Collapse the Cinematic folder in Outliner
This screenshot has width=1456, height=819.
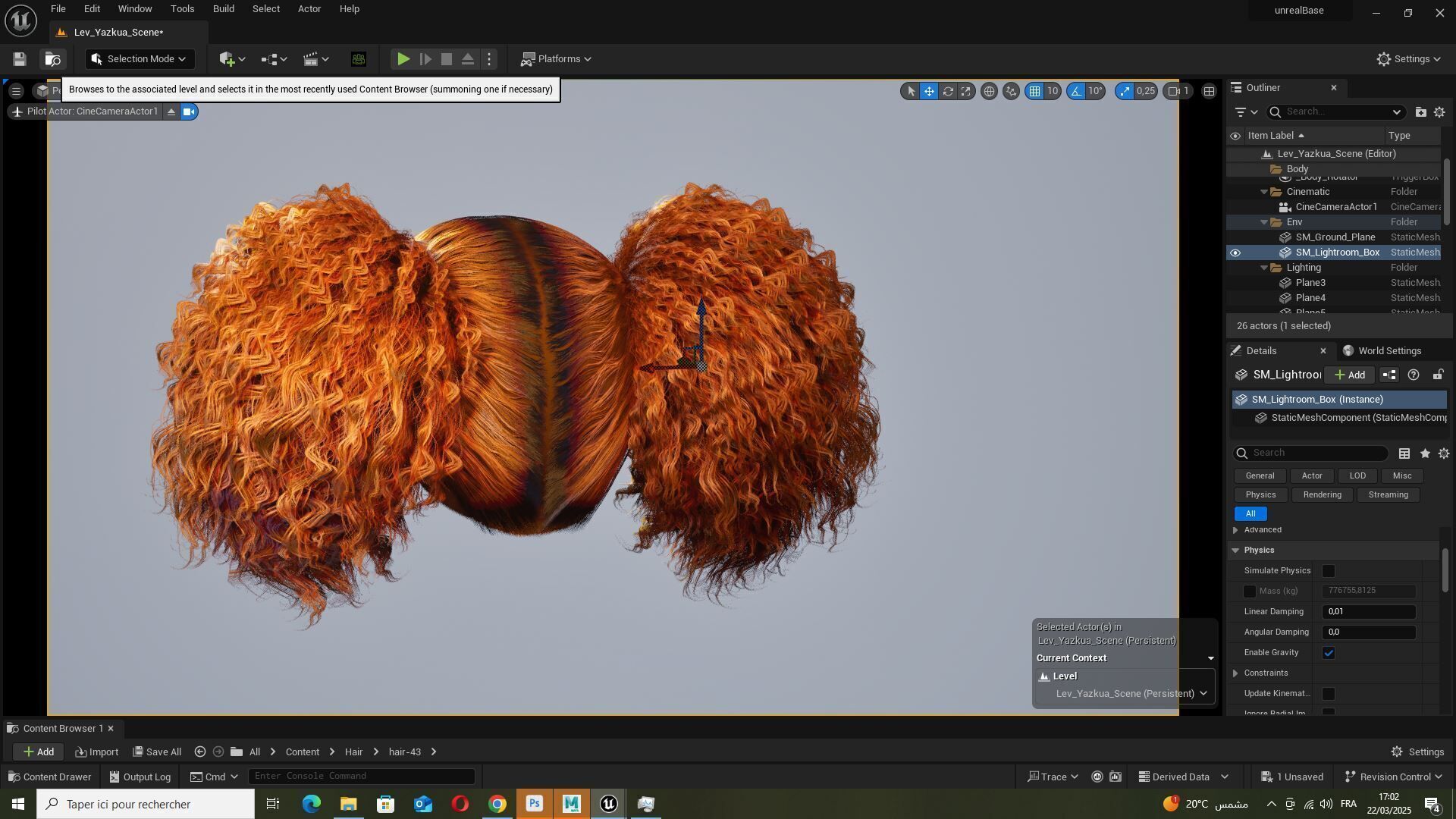1264,192
